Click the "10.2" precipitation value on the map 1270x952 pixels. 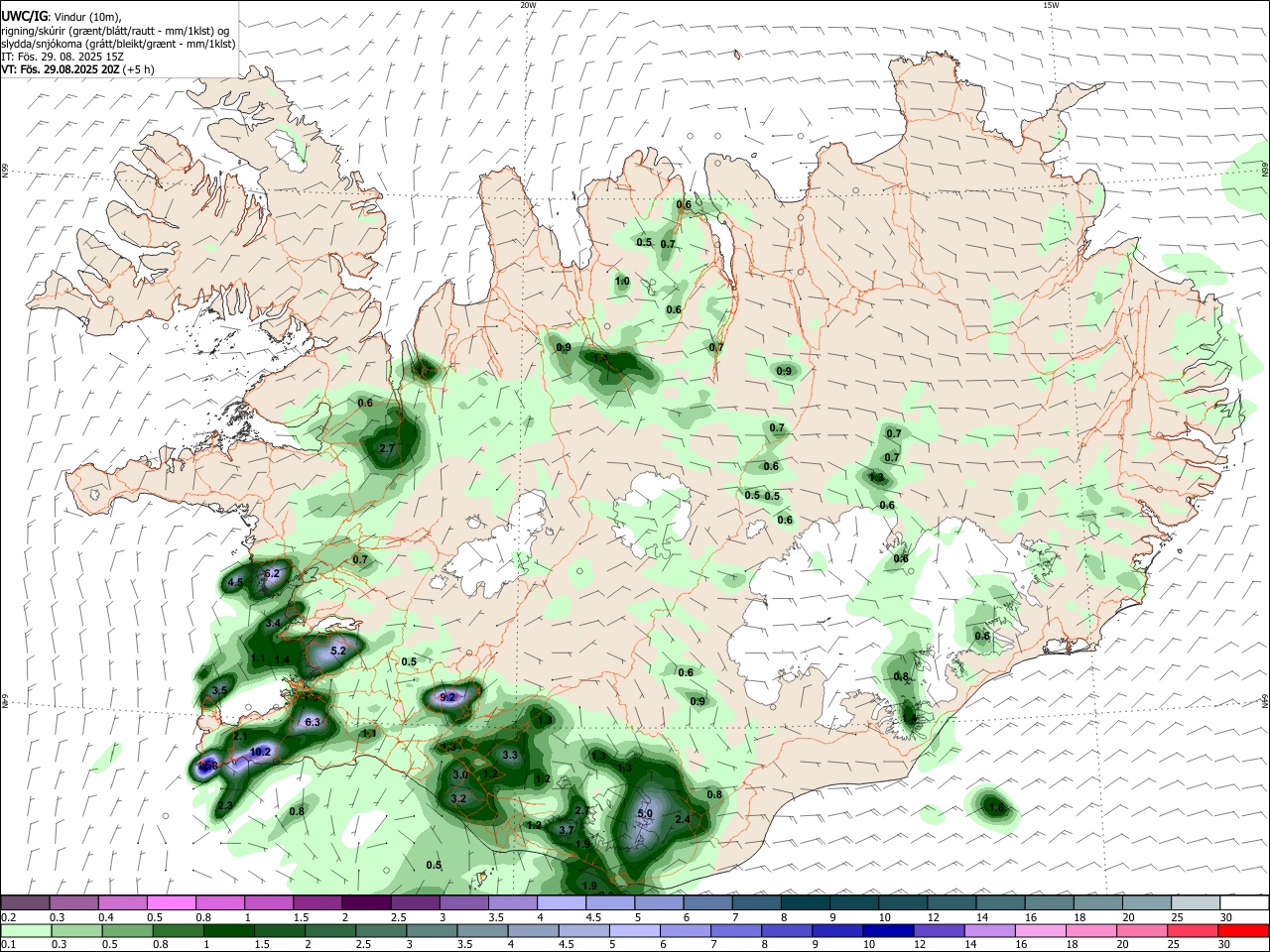pos(260,753)
